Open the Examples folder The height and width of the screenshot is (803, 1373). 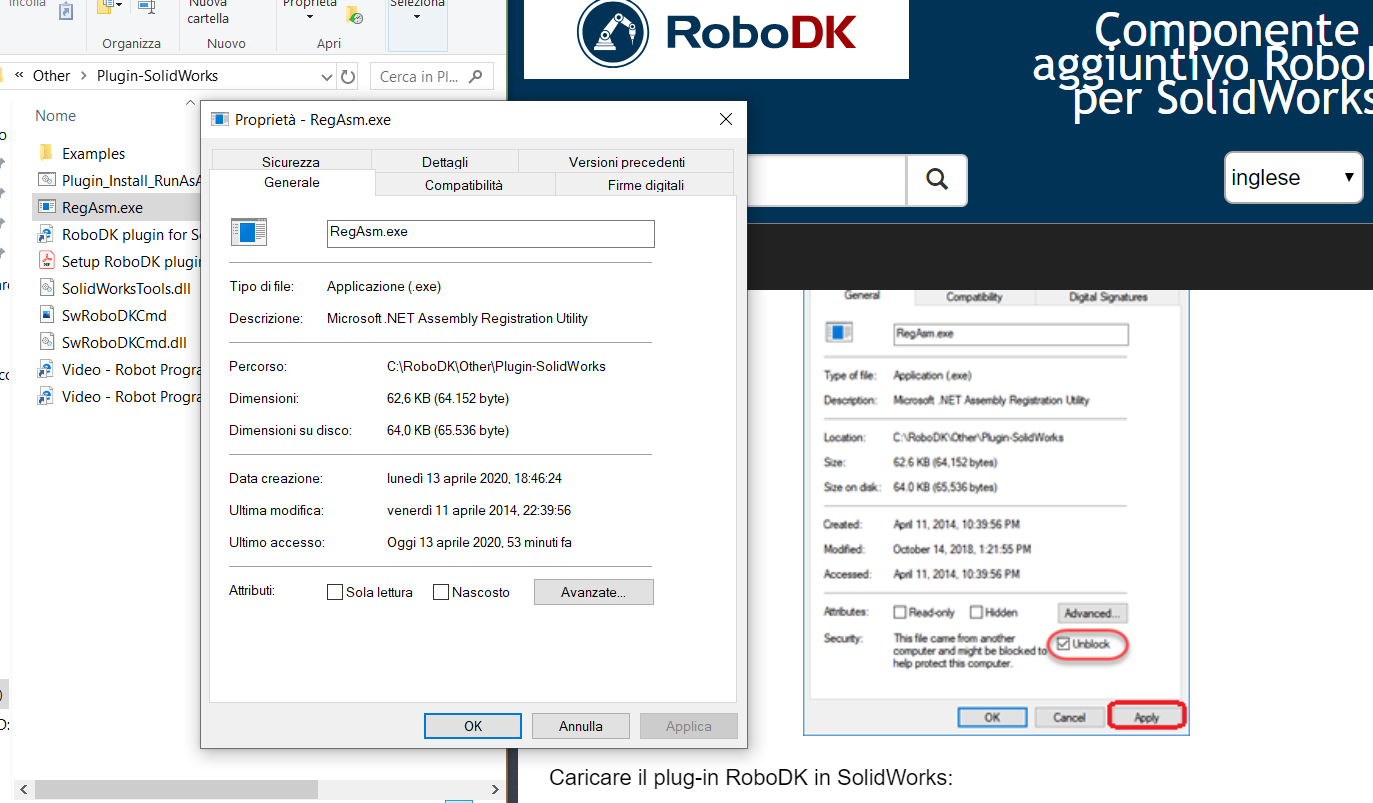pos(93,154)
